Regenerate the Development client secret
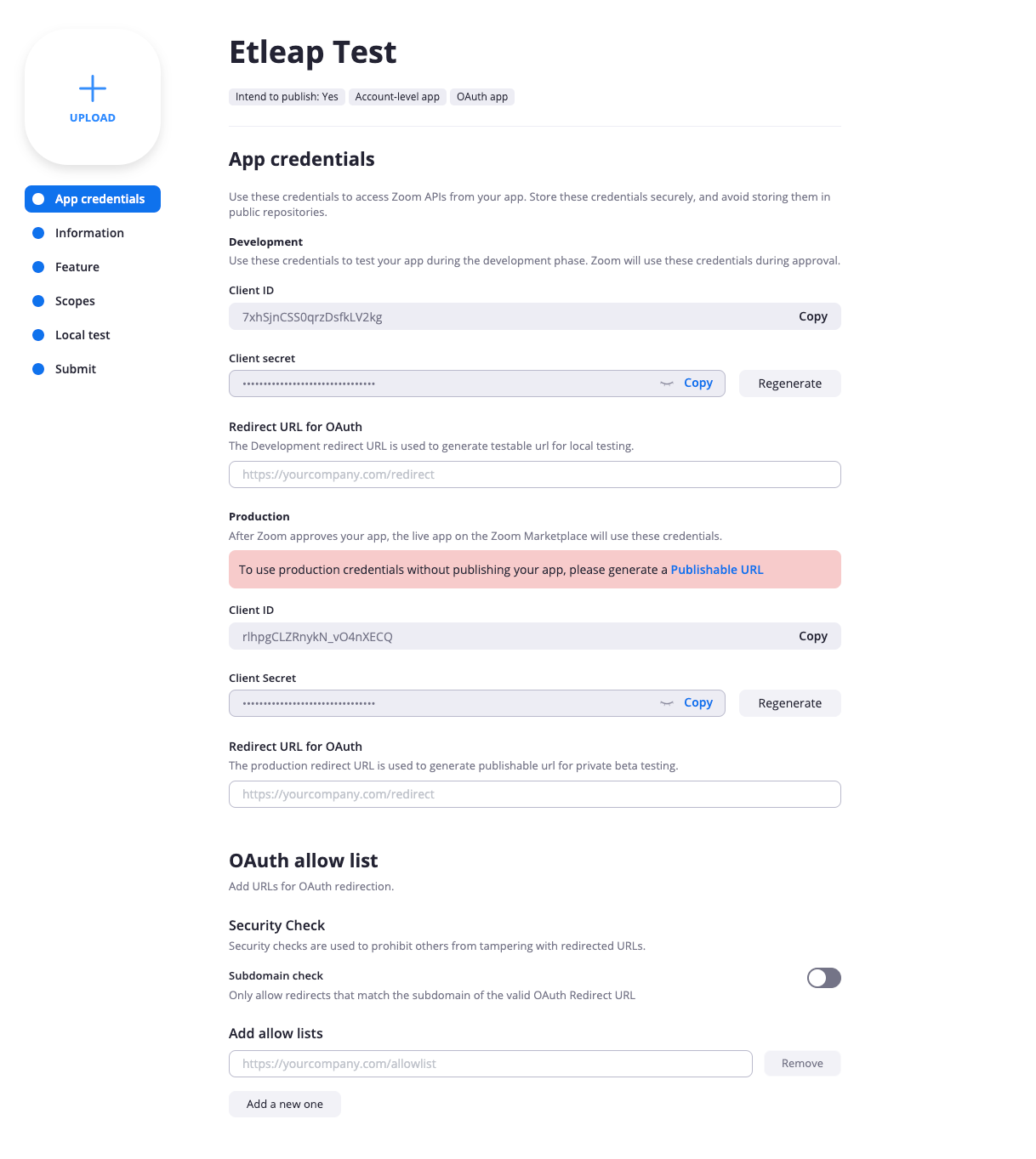 click(789, 383)
